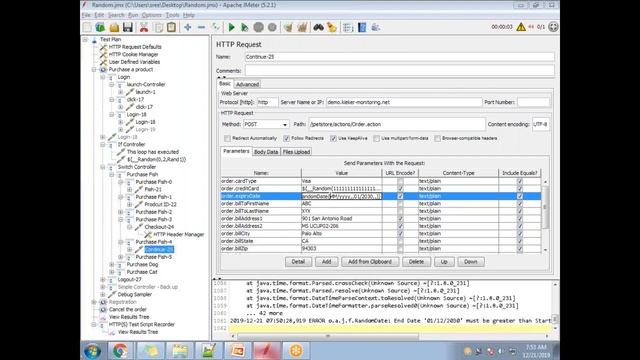Open the Templates icon in toolbar
This screenshot has height=360, width=640.
100,27
